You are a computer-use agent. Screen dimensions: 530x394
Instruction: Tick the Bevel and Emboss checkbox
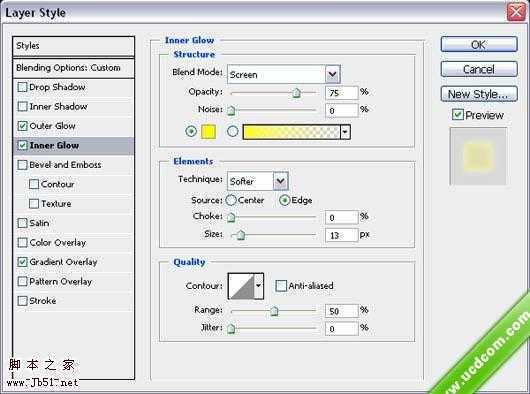pos(22,165)
